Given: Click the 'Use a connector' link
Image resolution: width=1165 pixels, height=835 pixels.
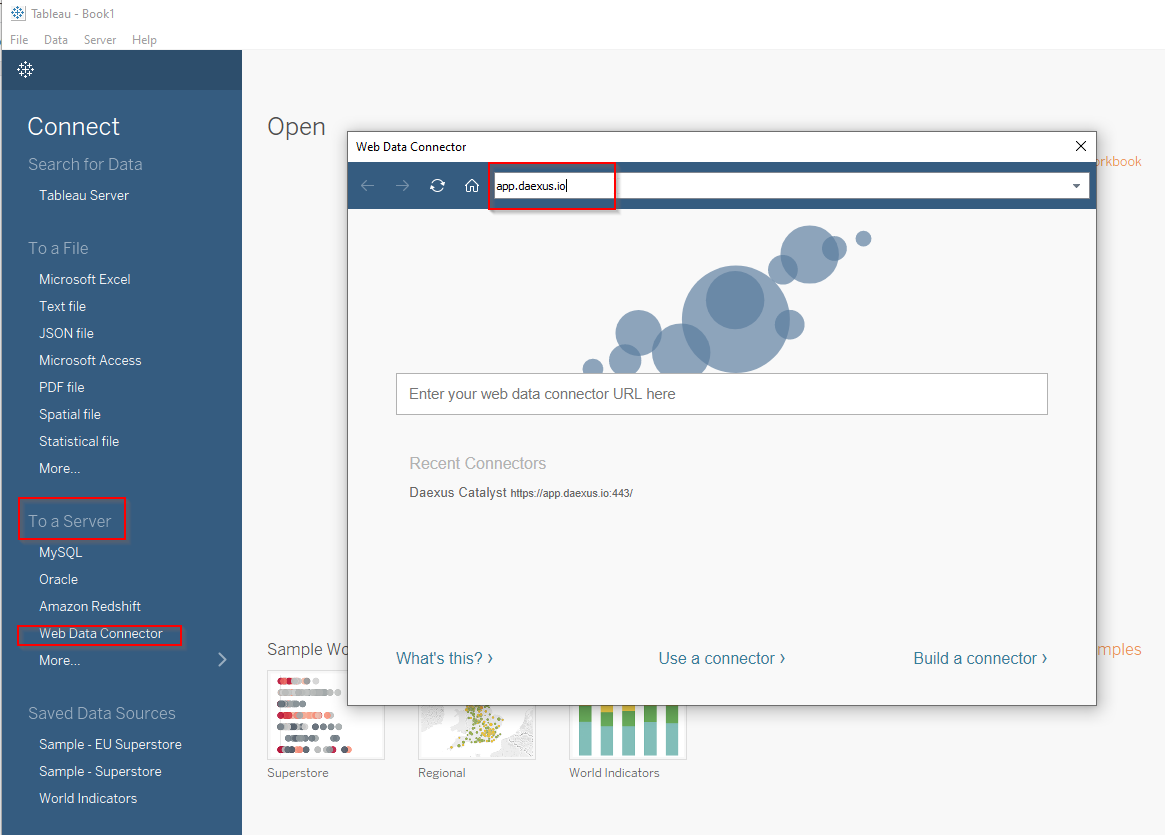Looking at the screenshot, I should tap(721, 658).
